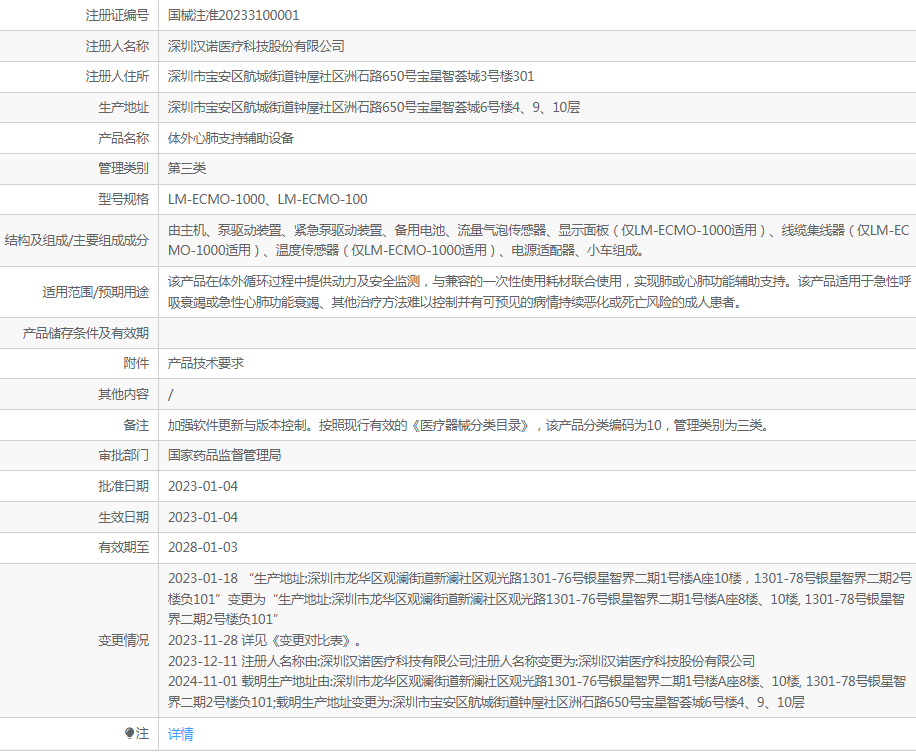This screenshot has width=916, height=753.
Task: Click the 注册人名称 label
Action: pyautogui.click(x=117, y=46)
